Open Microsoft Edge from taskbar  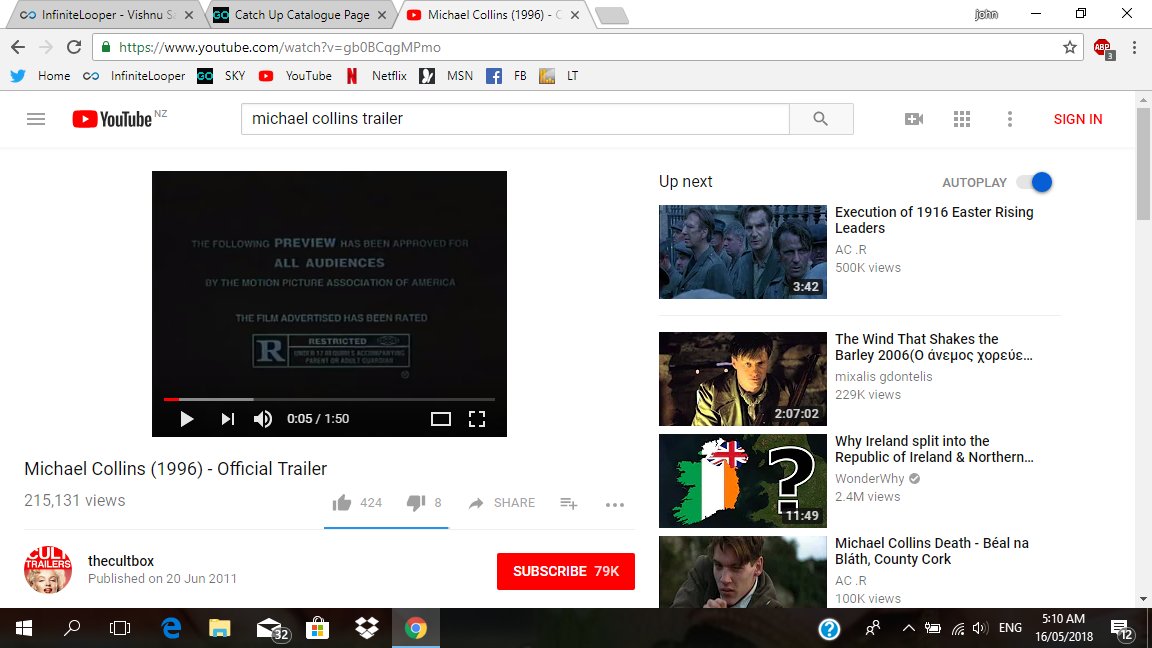coord(171,628)
